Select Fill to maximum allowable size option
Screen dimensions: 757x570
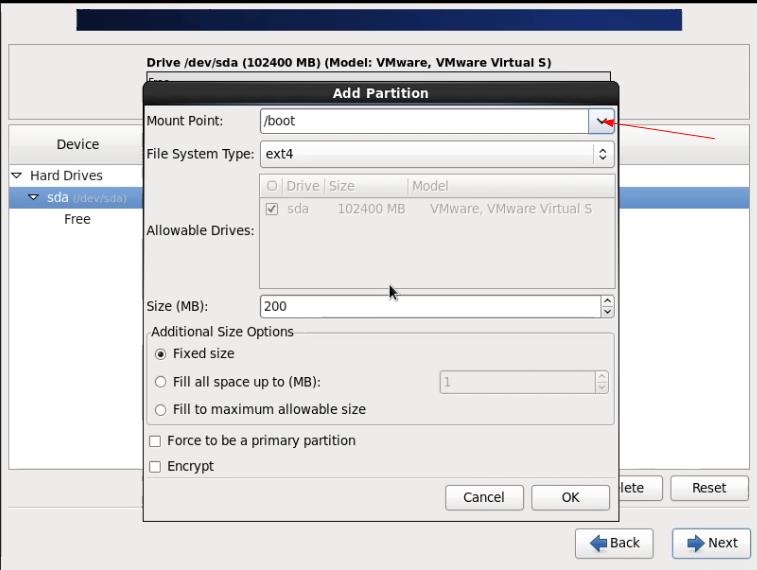tap(160, 410)
